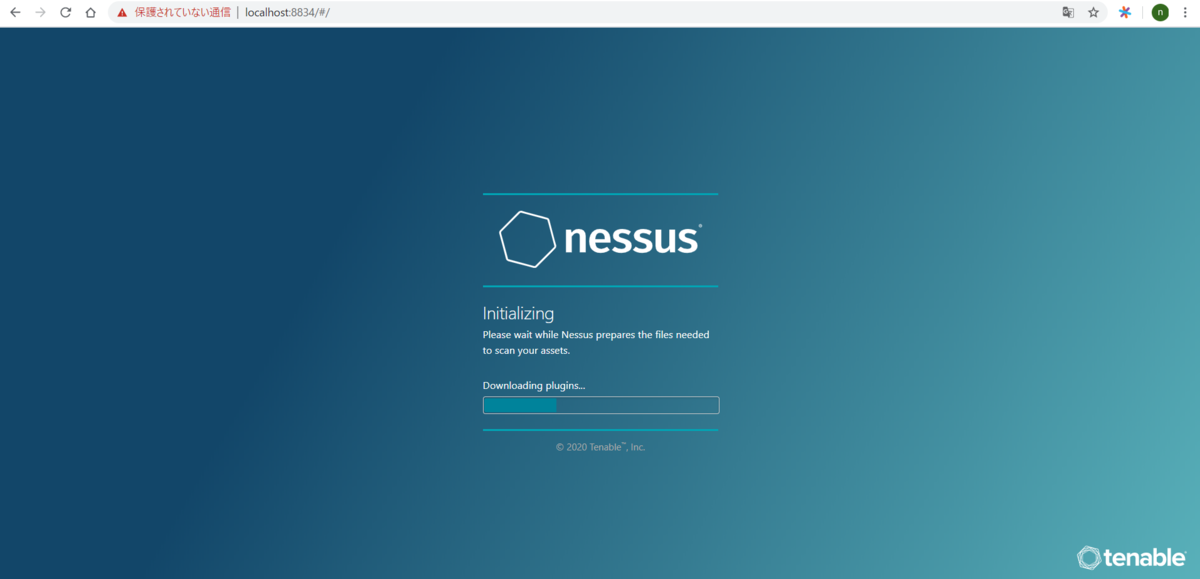This screenshot has width=1200, height=579.
Task: Bookmark this page with the star icon
Action: (1094, 13)
